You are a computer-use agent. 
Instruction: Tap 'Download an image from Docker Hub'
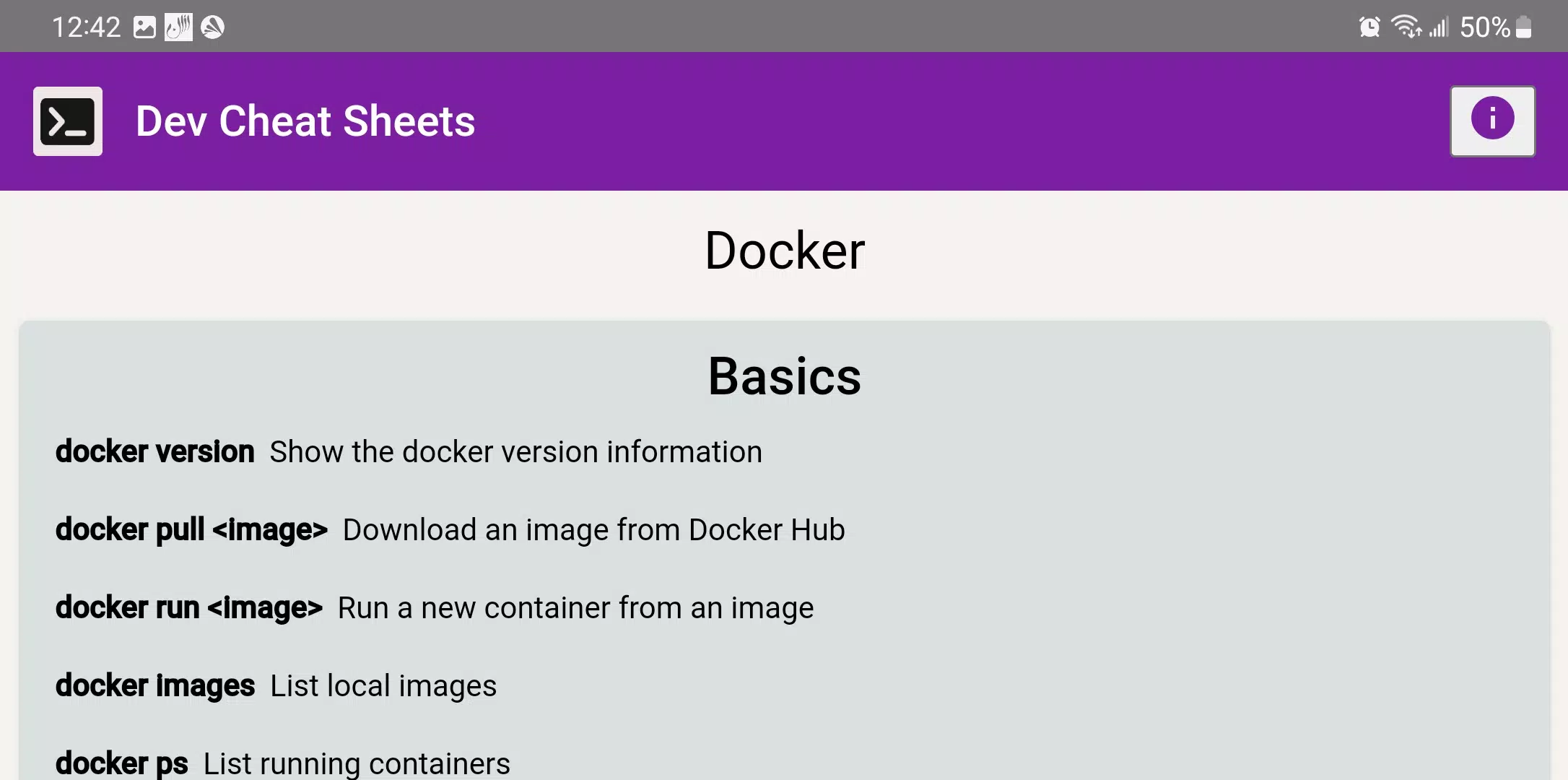[593, 529]
